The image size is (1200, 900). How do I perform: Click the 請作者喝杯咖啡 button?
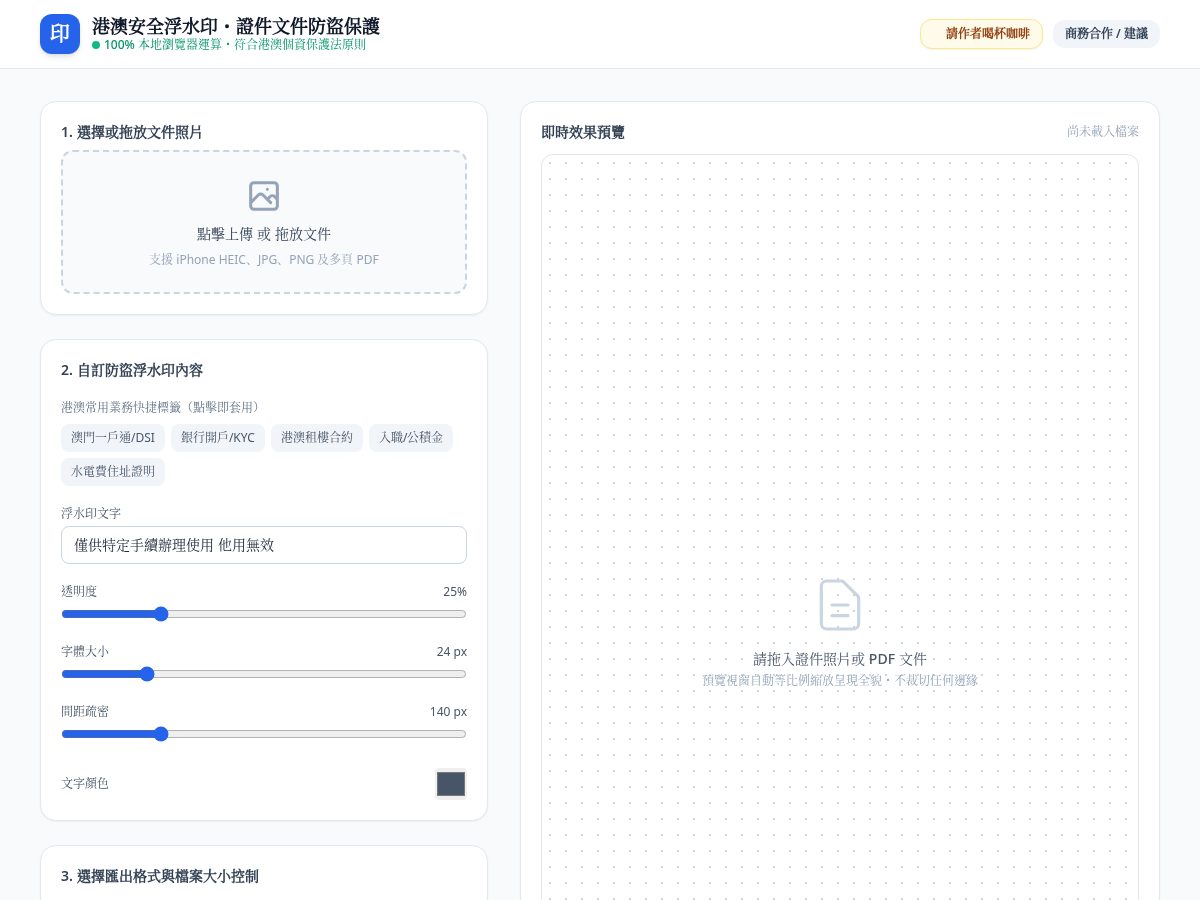(x=981, y=34)
